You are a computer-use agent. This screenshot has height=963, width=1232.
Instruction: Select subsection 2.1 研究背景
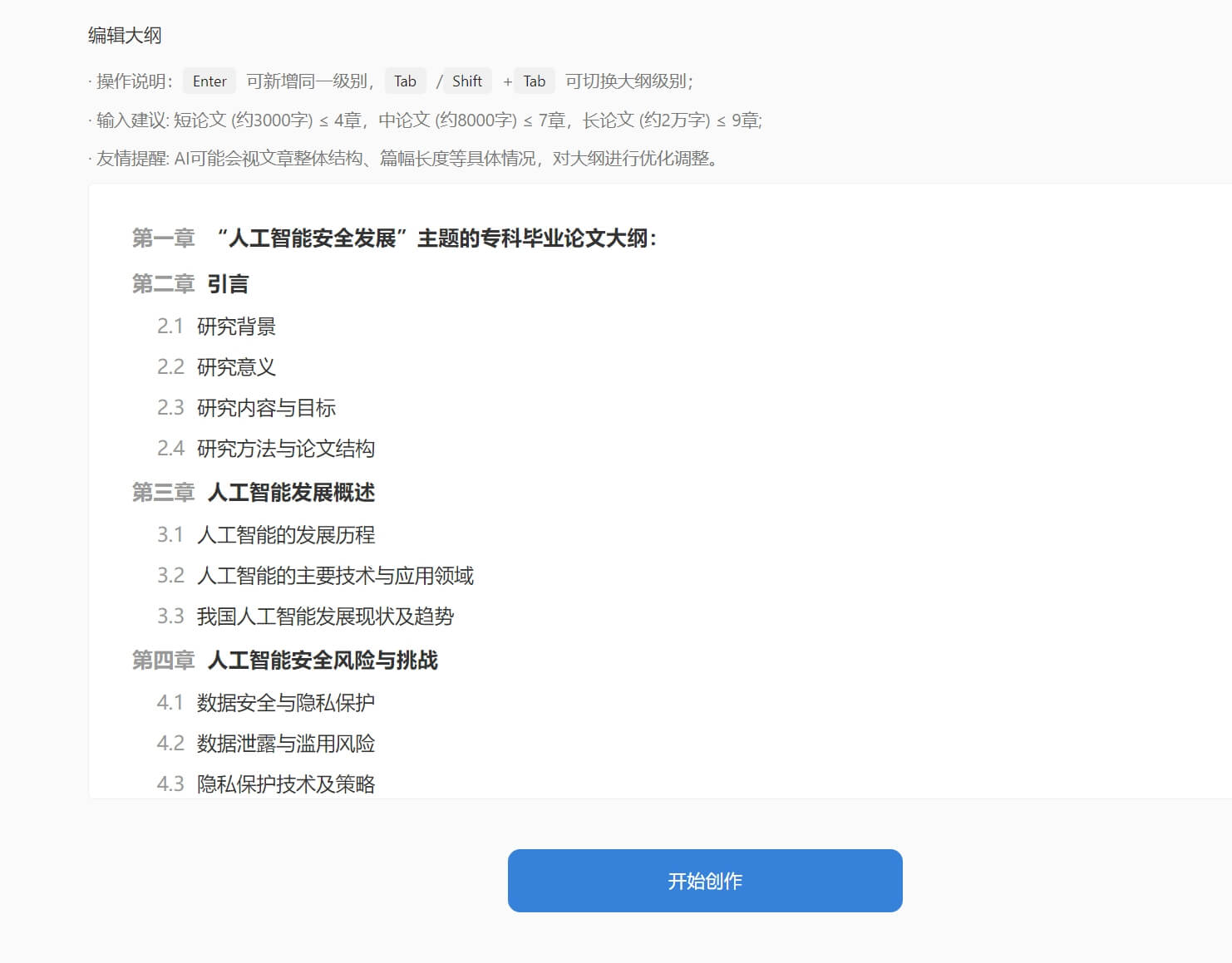tap(236, 327)
